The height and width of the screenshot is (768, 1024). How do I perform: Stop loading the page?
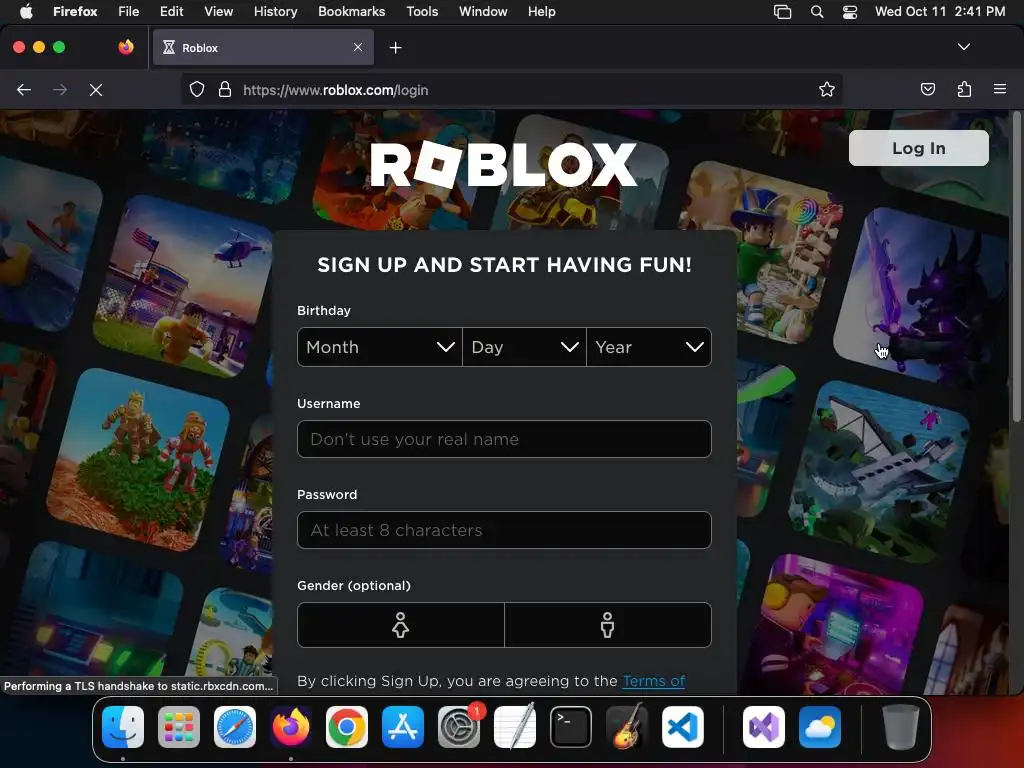(x=96, y=90)
